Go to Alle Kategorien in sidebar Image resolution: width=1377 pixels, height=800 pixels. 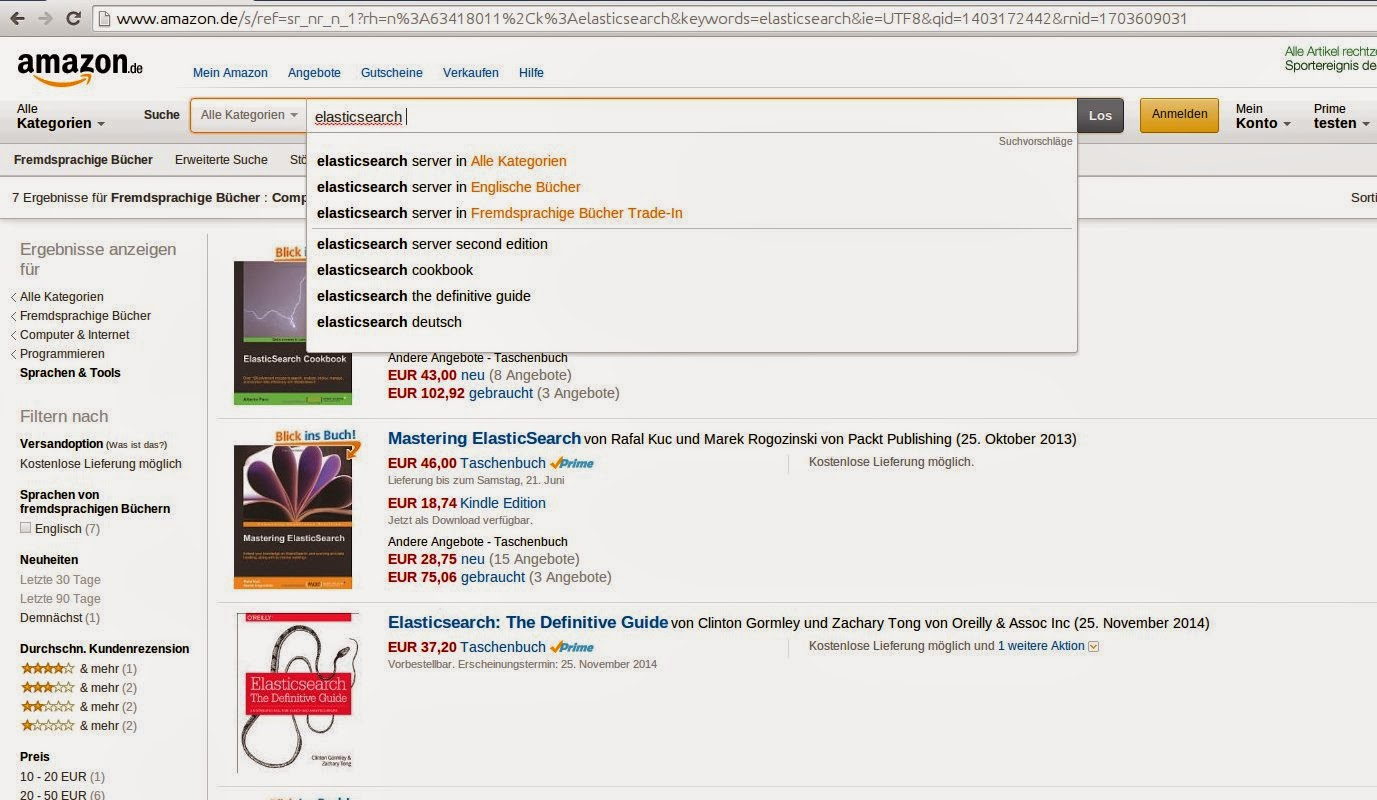point(62,297)
